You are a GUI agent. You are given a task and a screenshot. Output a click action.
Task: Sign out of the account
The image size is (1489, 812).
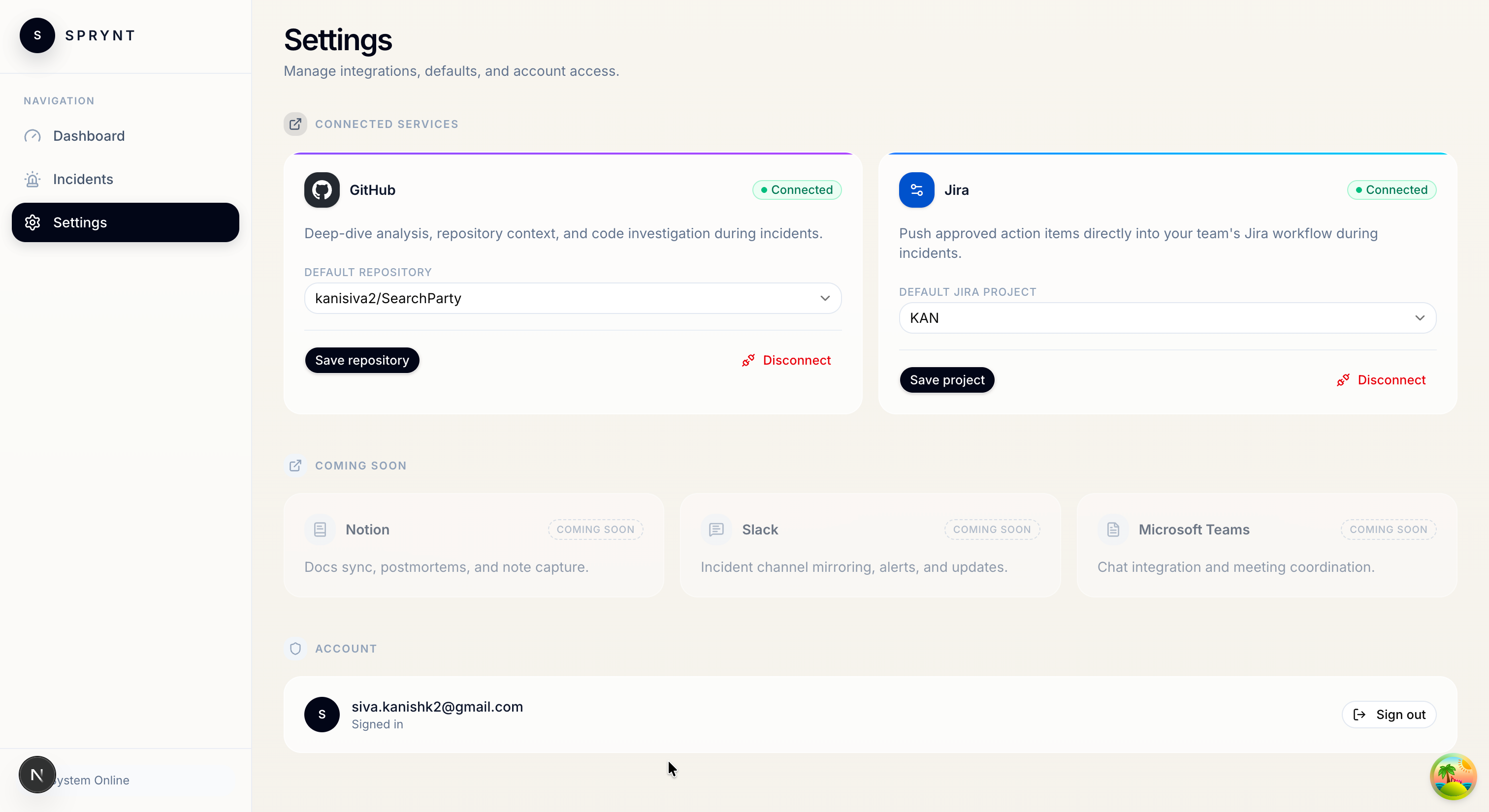(1389, 715)
